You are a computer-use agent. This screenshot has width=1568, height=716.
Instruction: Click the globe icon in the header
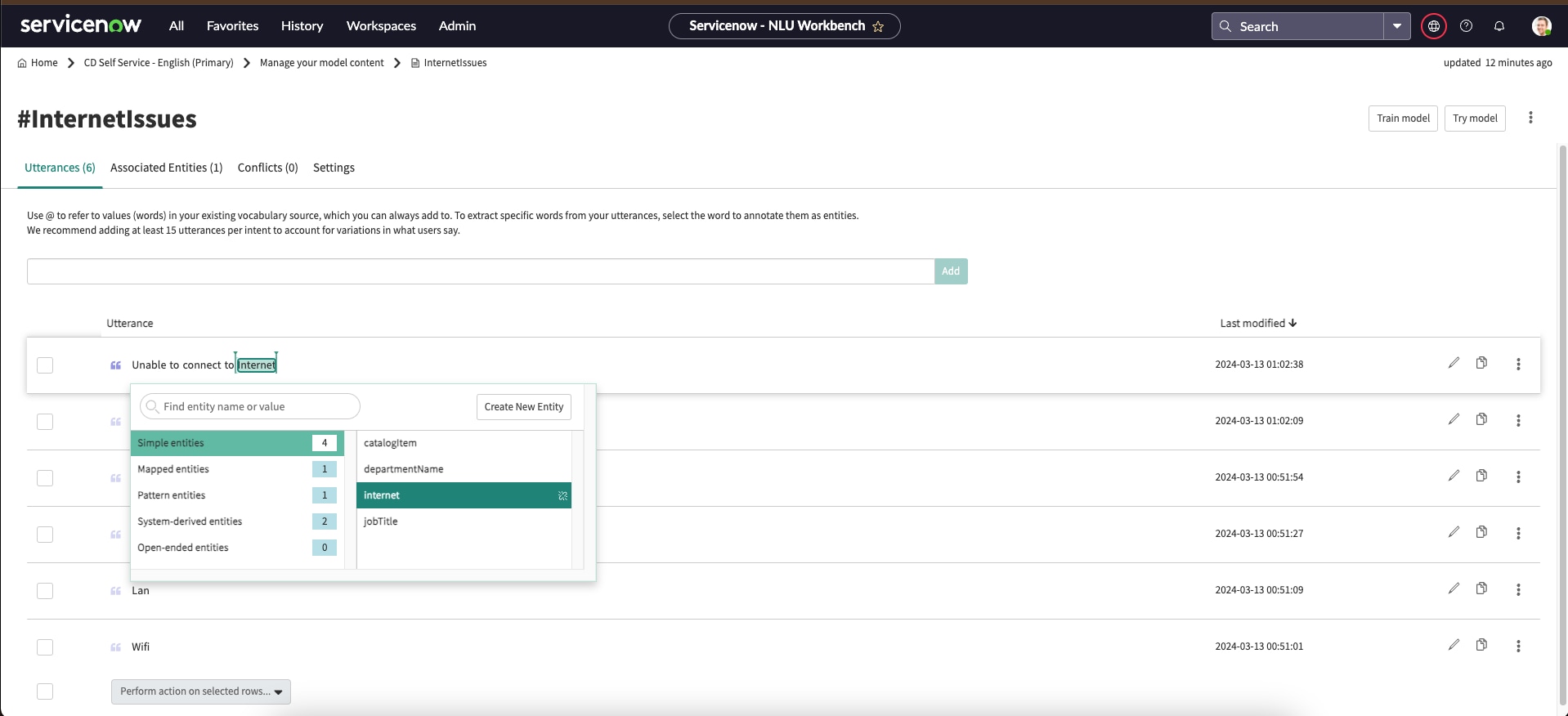pyautogui.click(x=1433, y=26)
